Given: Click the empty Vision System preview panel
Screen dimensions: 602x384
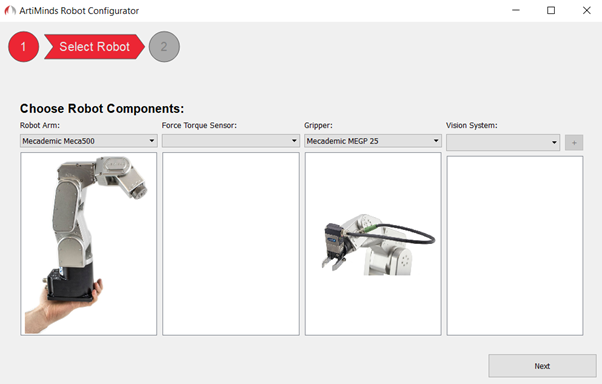Looking at the screenshot, I should point(515,246).
